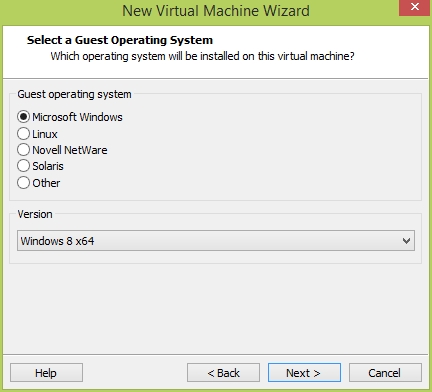Click the Select a Guest Operating System heading
Screen dimensions: 432x392
120,40
